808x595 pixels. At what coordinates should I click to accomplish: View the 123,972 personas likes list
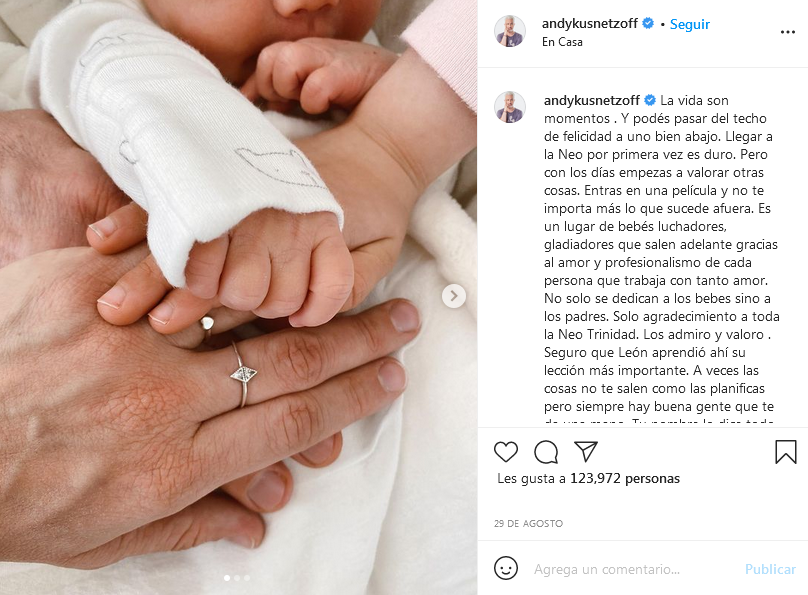[625, 479]
